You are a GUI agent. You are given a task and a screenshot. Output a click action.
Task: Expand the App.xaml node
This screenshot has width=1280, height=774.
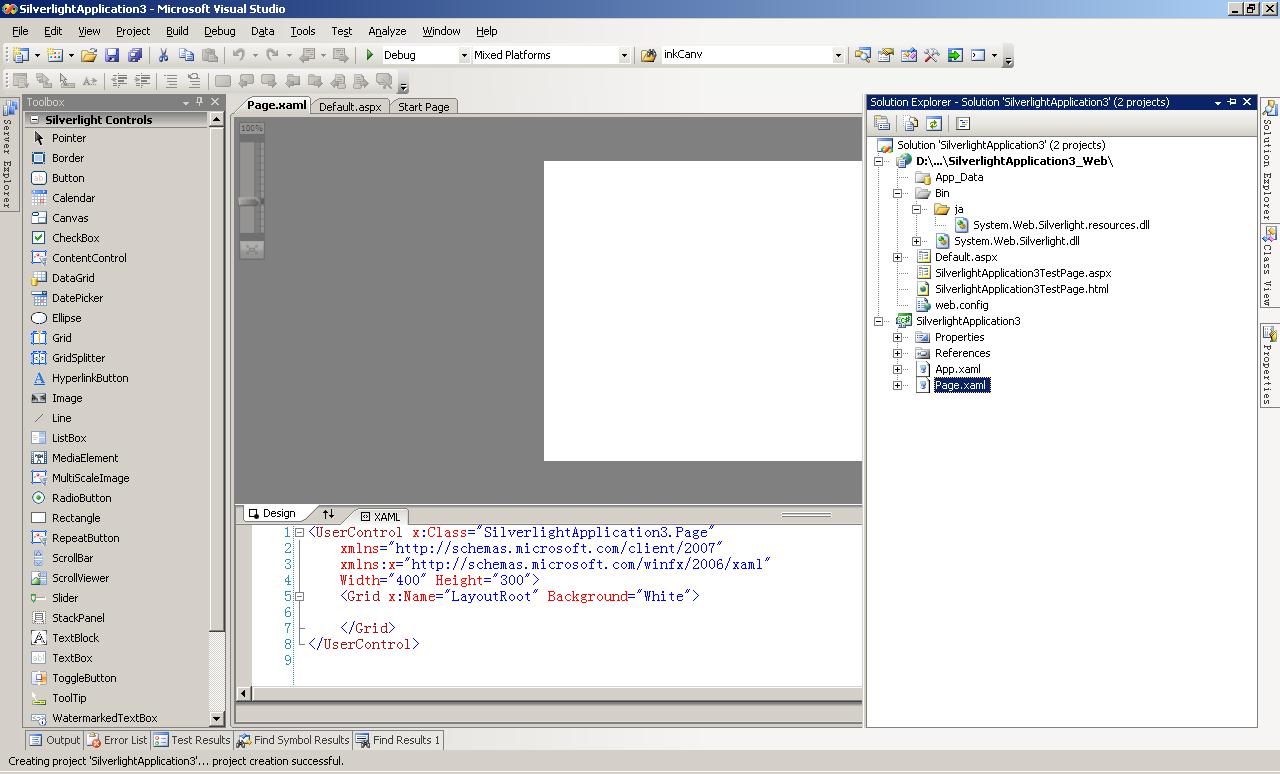coord(897,369)
